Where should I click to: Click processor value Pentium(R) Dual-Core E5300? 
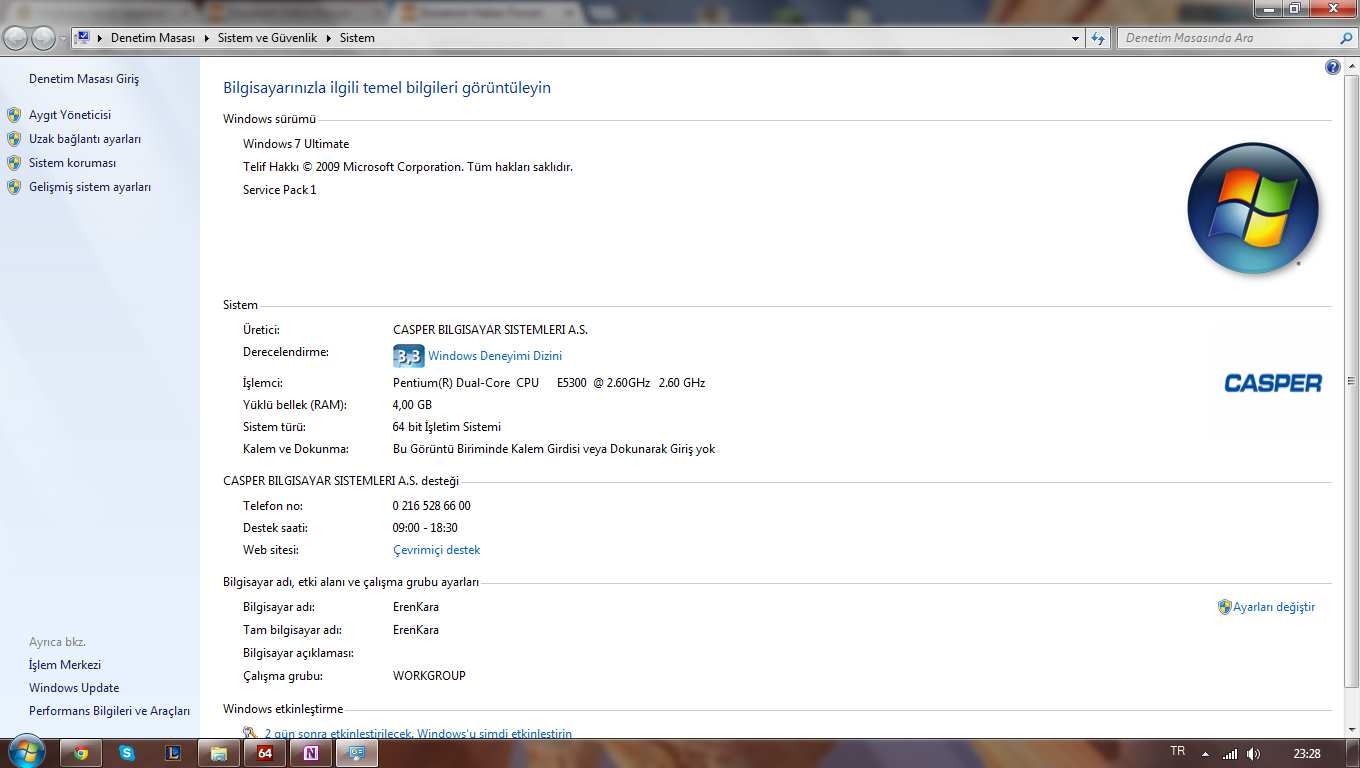tap(549, 383)
